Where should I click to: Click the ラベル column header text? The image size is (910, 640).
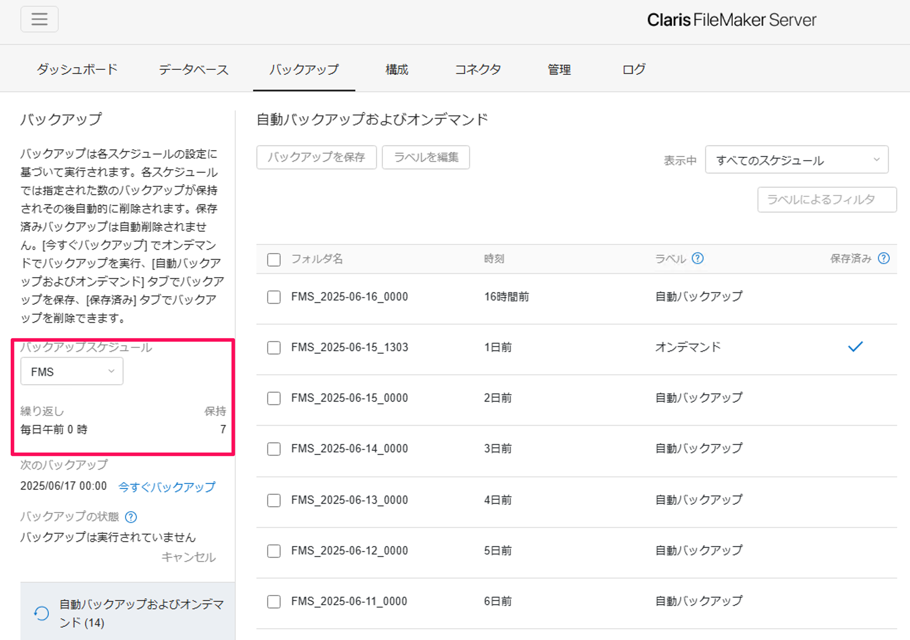coord(671,259)
